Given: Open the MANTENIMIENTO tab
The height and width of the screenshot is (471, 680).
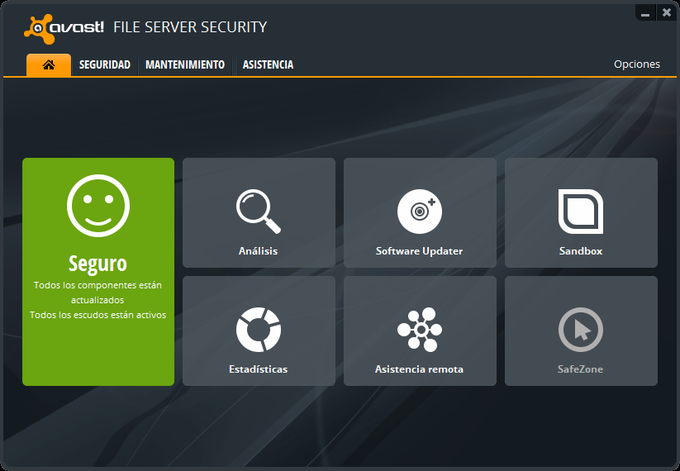Looking at the screenshot, I should (185, 65).
